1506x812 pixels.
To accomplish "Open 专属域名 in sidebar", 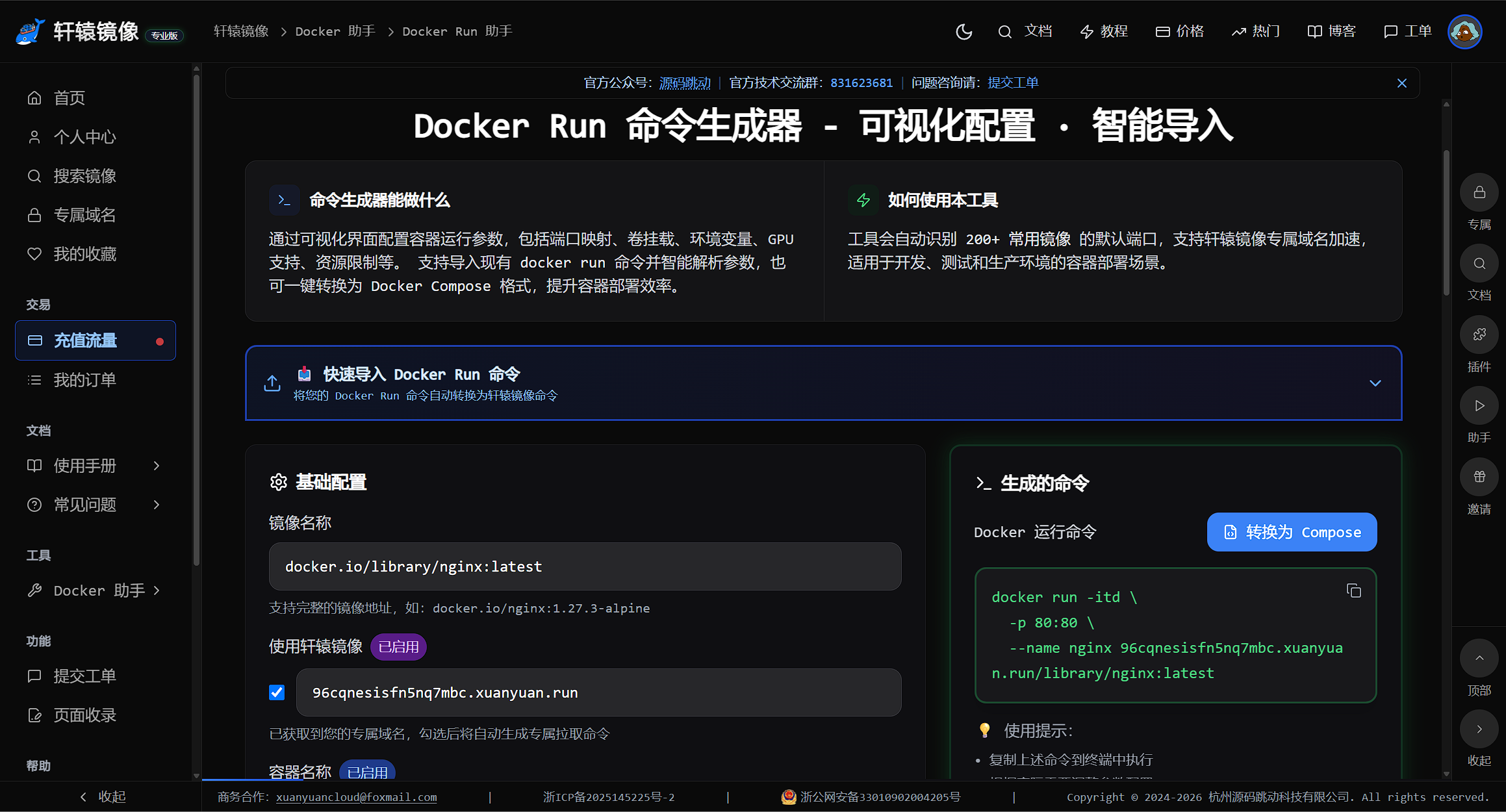I will tap(96, 215).
